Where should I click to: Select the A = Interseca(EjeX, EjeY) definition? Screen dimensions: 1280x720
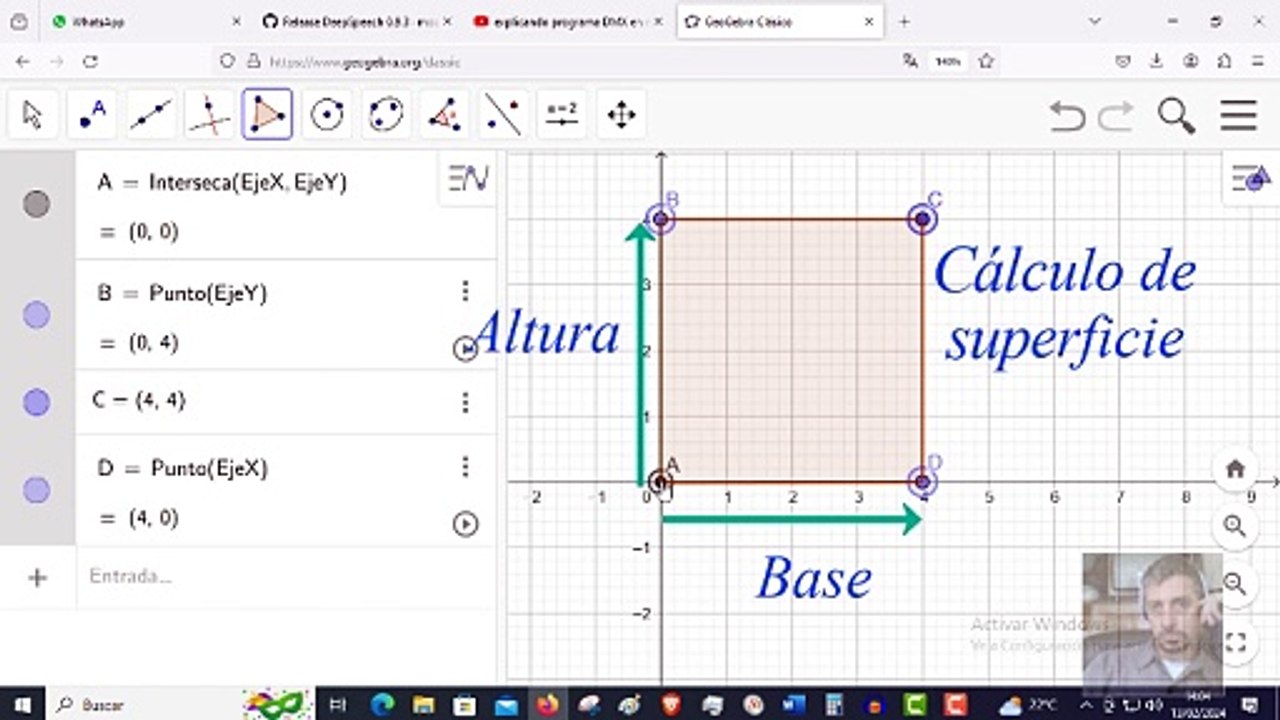(x=222, y=182)
